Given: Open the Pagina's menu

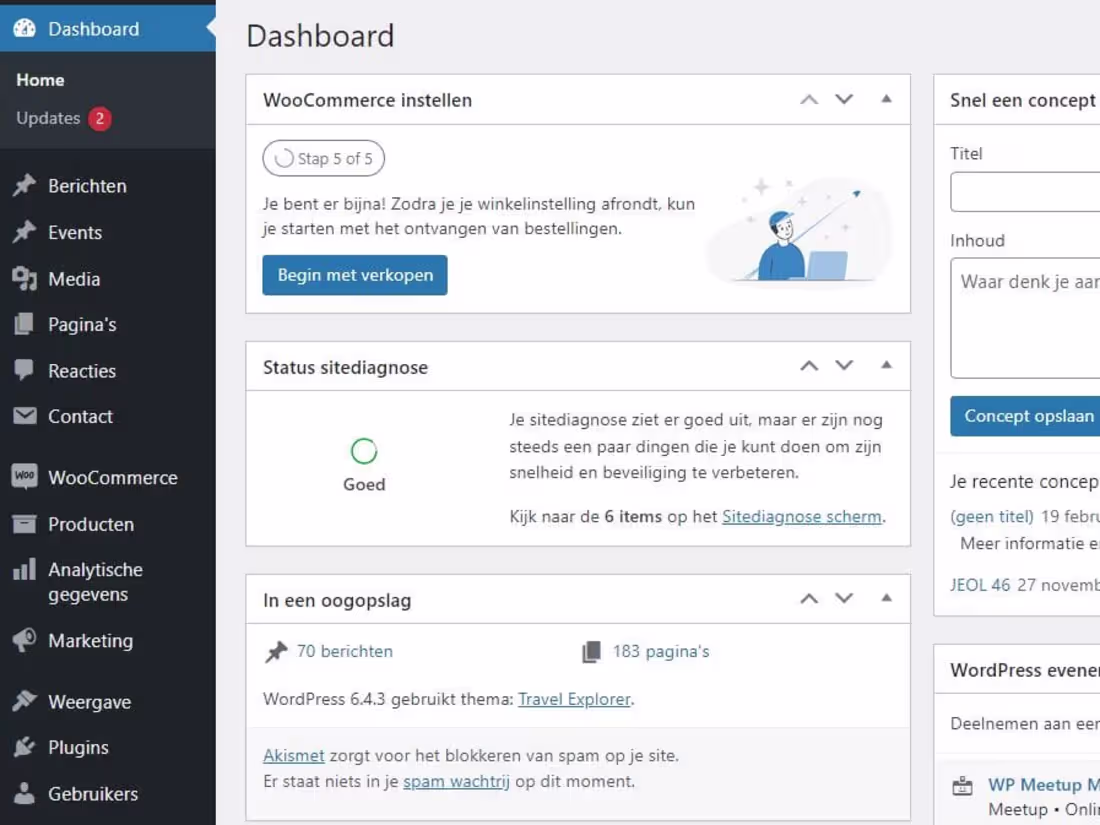Looking at the screenshot, I should (107, 325).
